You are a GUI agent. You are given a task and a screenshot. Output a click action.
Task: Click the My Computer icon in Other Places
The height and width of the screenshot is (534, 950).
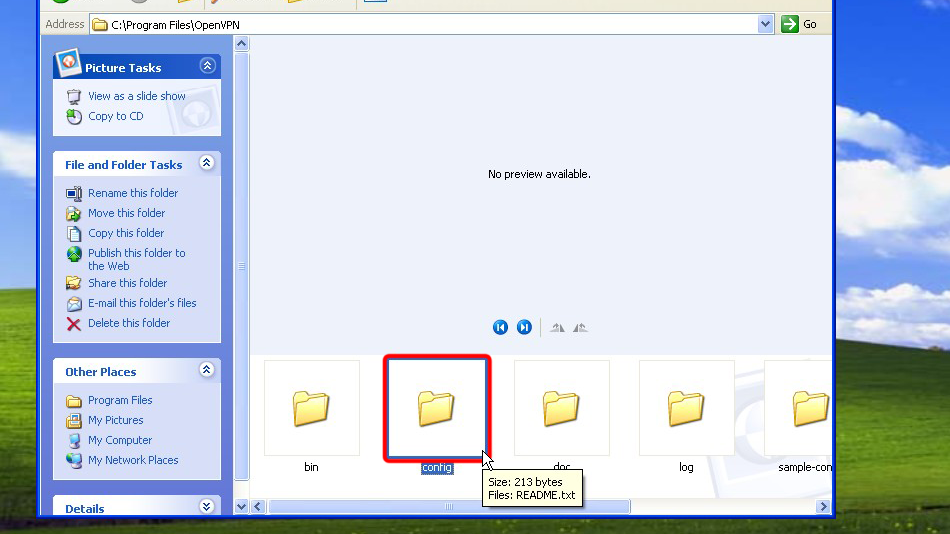click(x=74, y=440)
